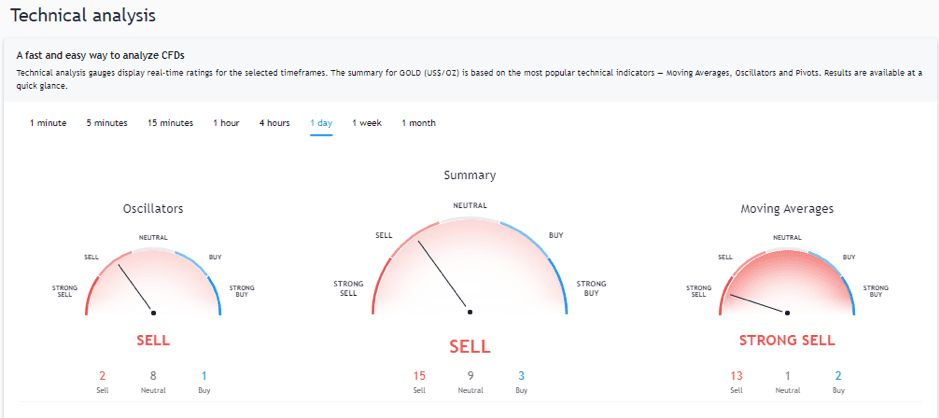939x418 pixels.
Task: Click the Summary sell count 15
Action: (419, 376)
